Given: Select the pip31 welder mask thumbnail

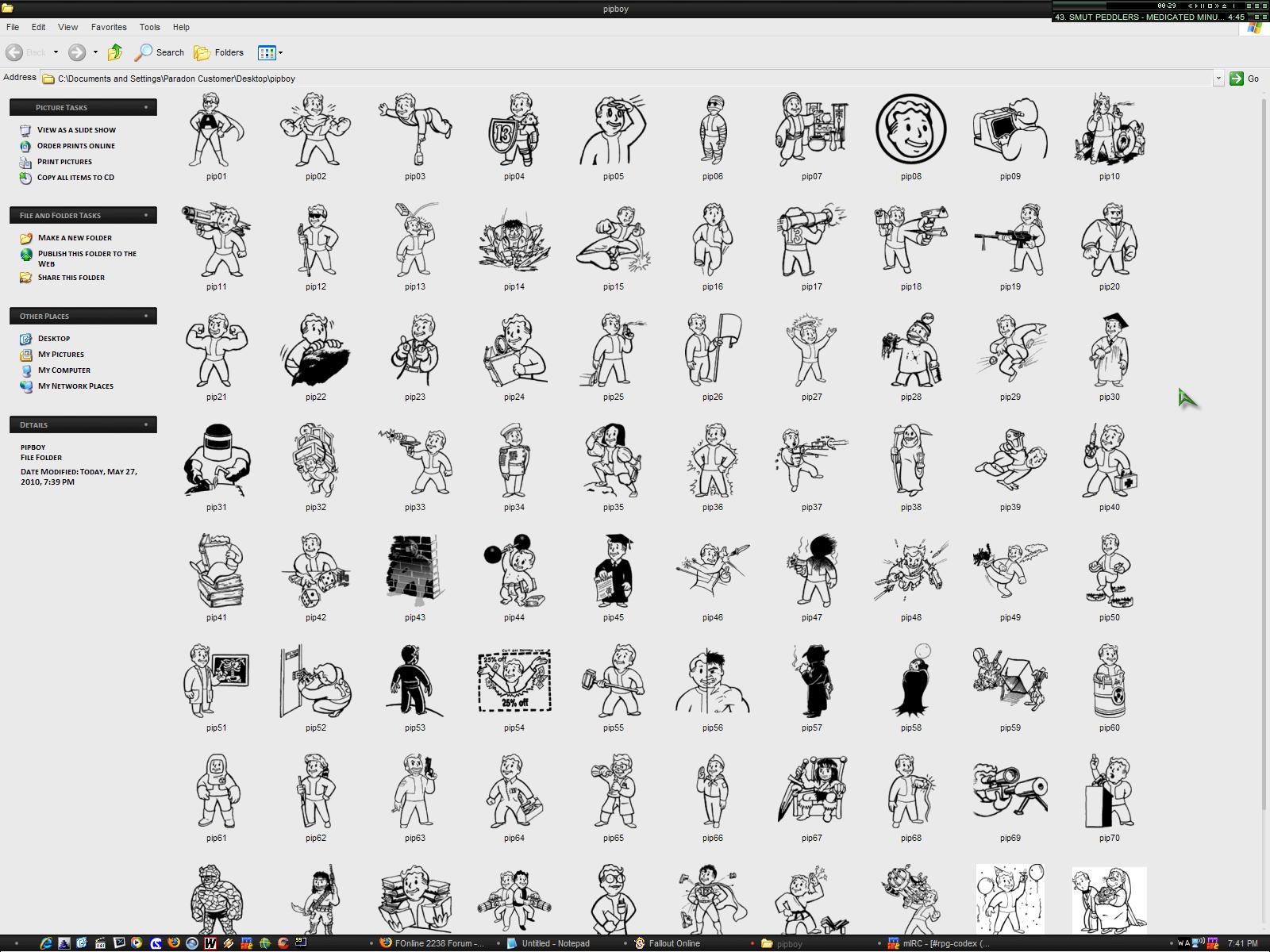Looking at the screenshot, I should click(x=217, y=460).
